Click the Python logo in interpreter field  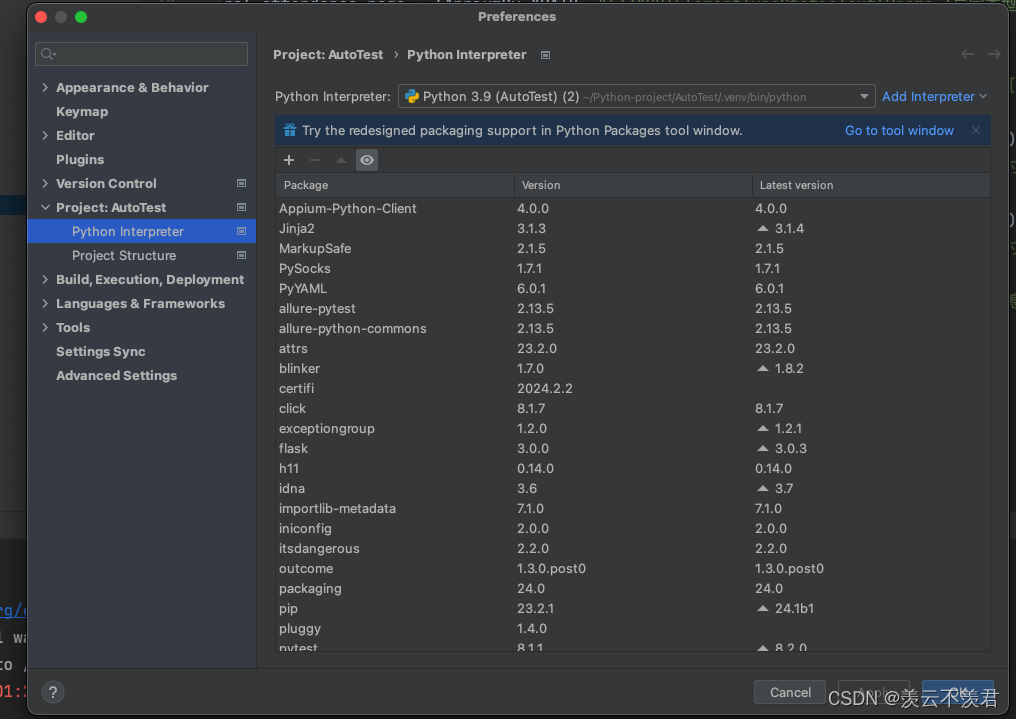click(411, 97)
